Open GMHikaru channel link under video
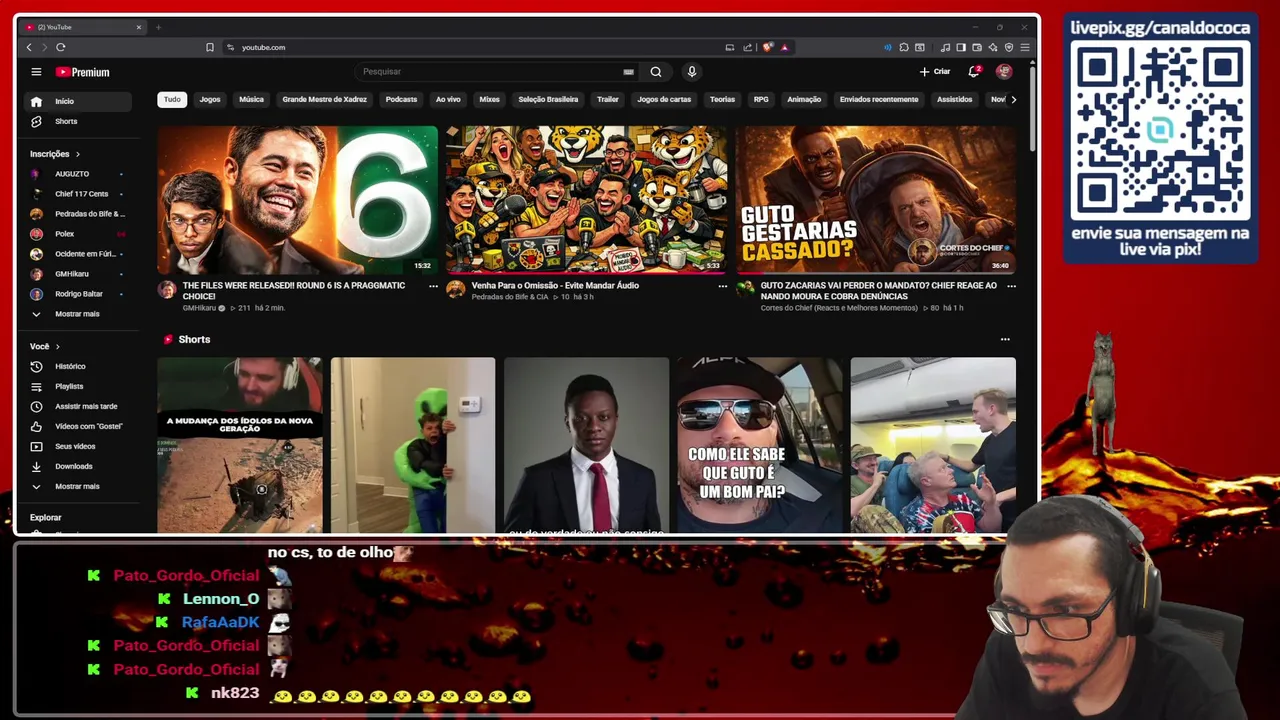Image resolution: width=1280 pixels, height=720 pixels. [199, 308]
